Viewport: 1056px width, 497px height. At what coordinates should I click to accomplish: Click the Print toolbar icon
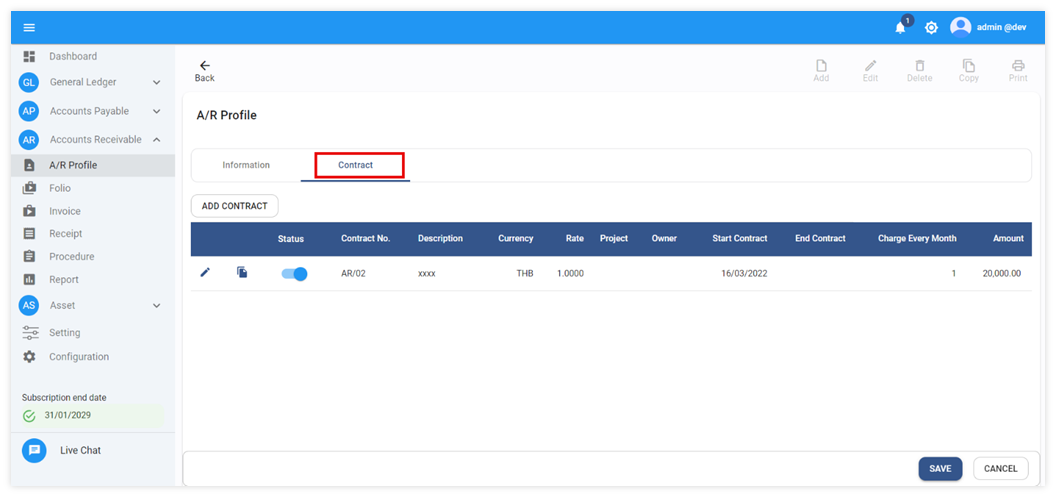(1018, 66)
